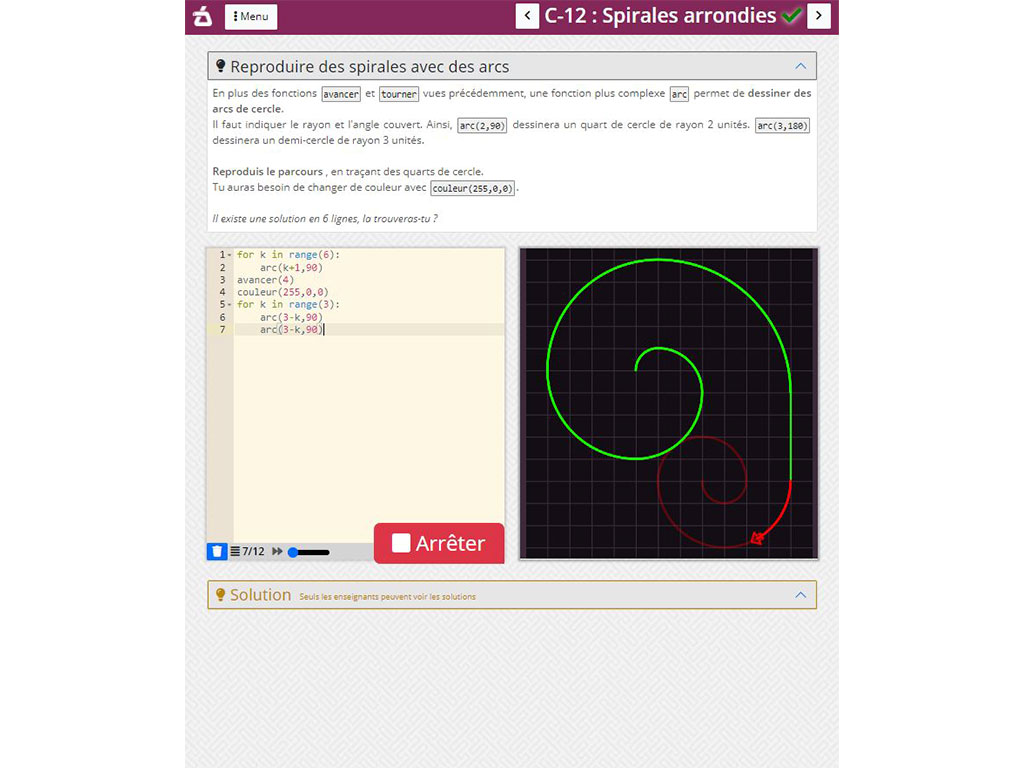Select the fast-forward execution icon

tap(277, 551)
